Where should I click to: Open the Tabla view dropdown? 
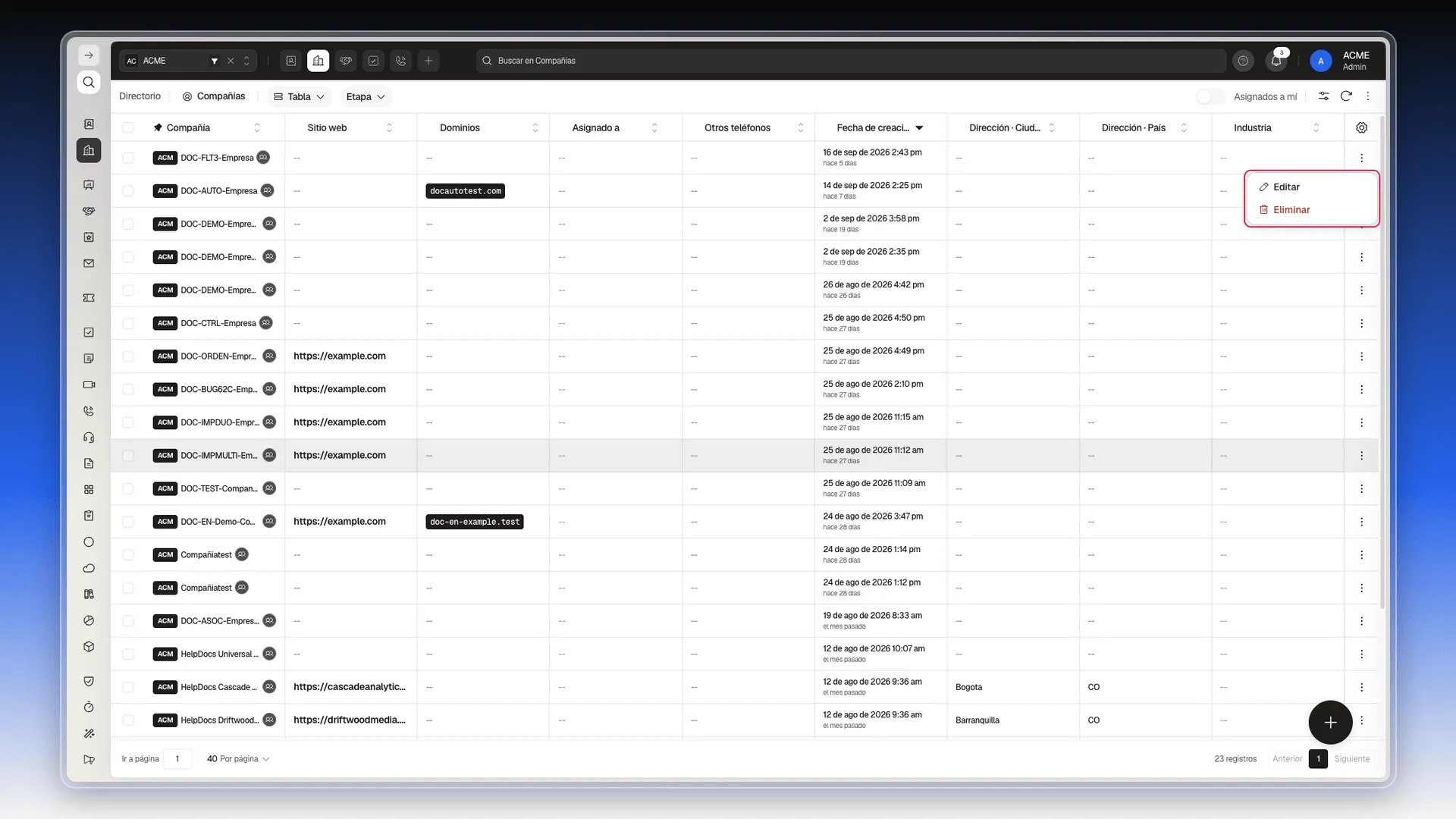(299, 97)
